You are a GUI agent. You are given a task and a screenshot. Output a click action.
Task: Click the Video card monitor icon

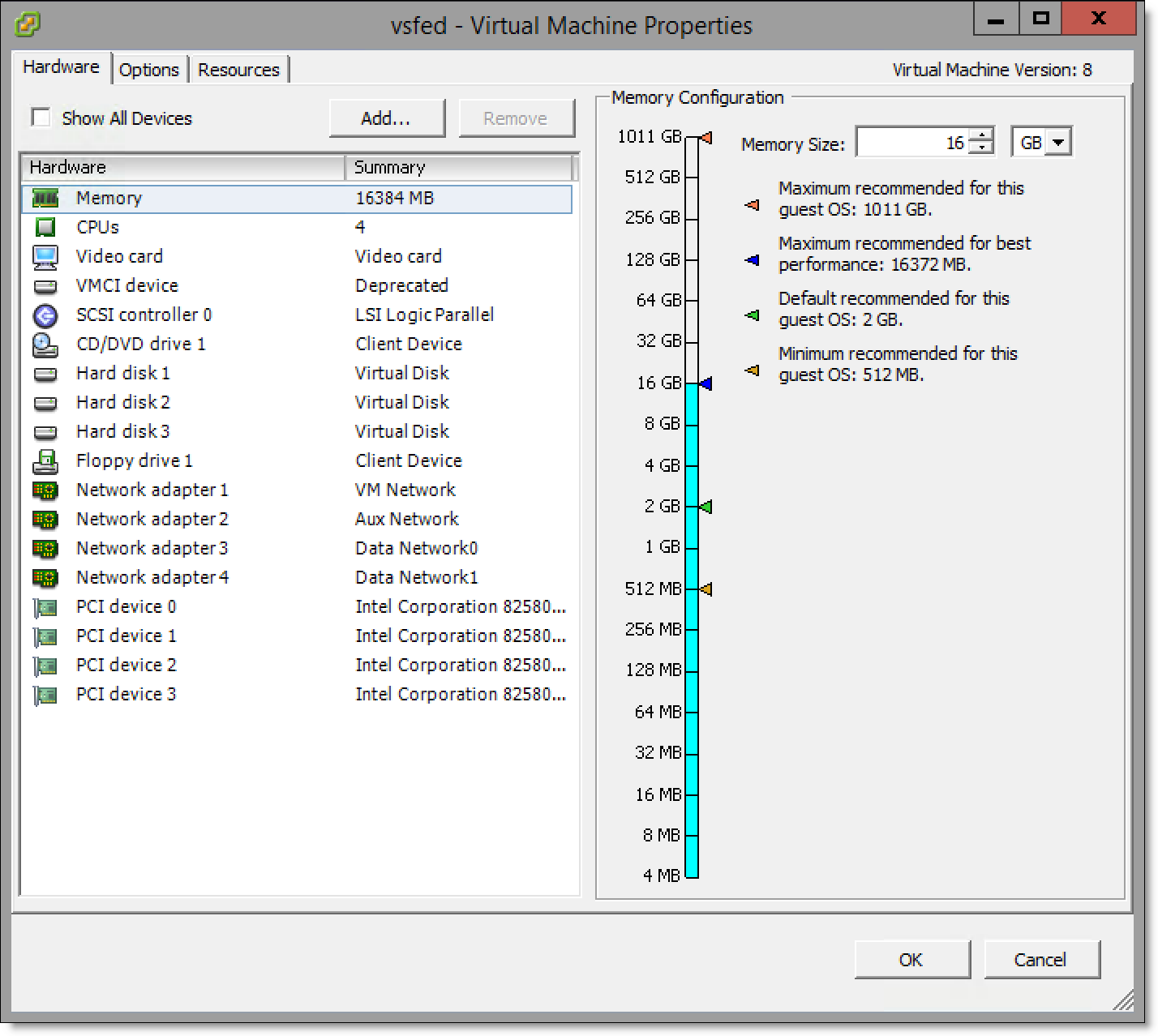[45, 257]
